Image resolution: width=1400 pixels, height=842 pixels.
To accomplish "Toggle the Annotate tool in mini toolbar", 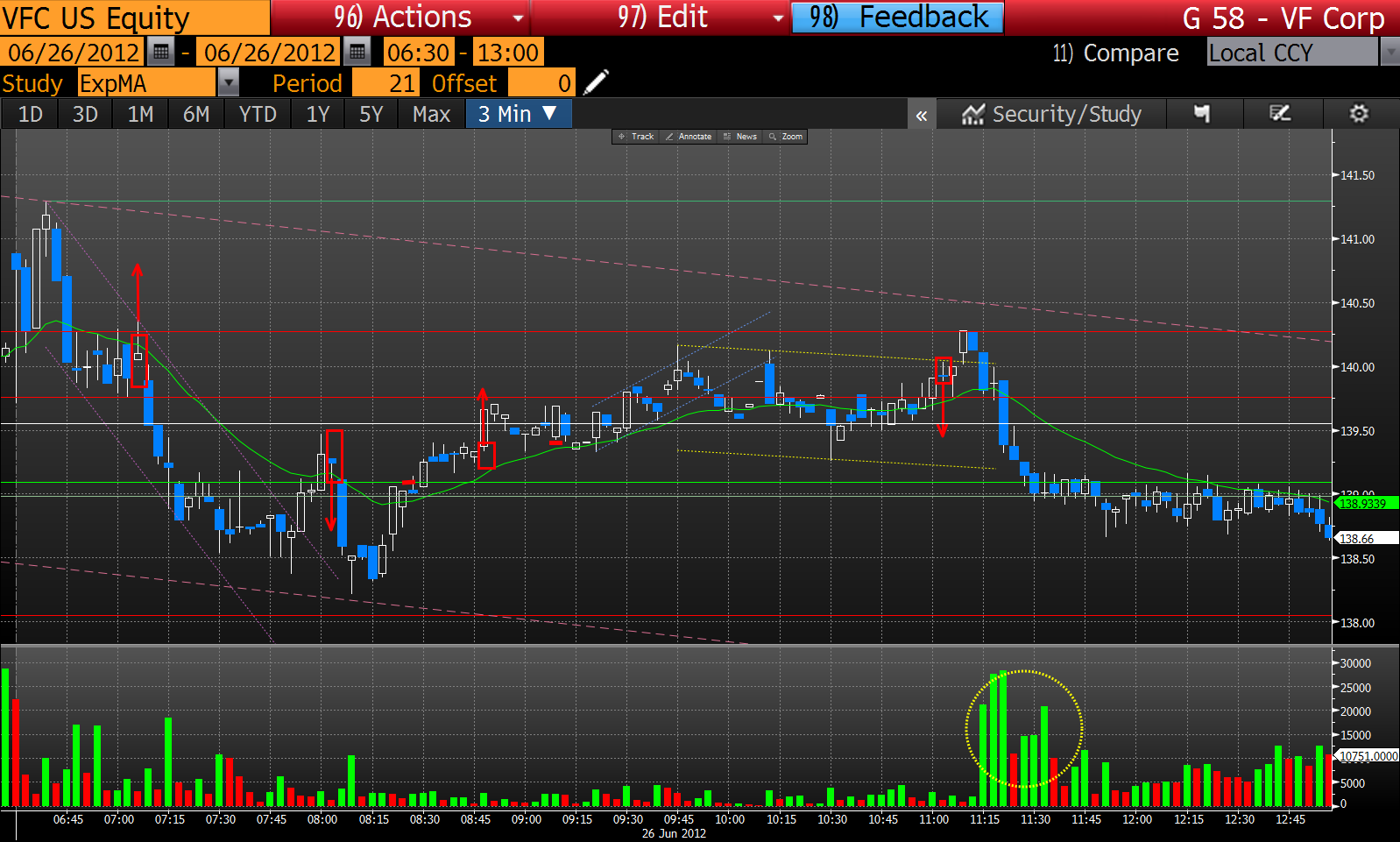I will pyautogui.click(x=689, y=137).
